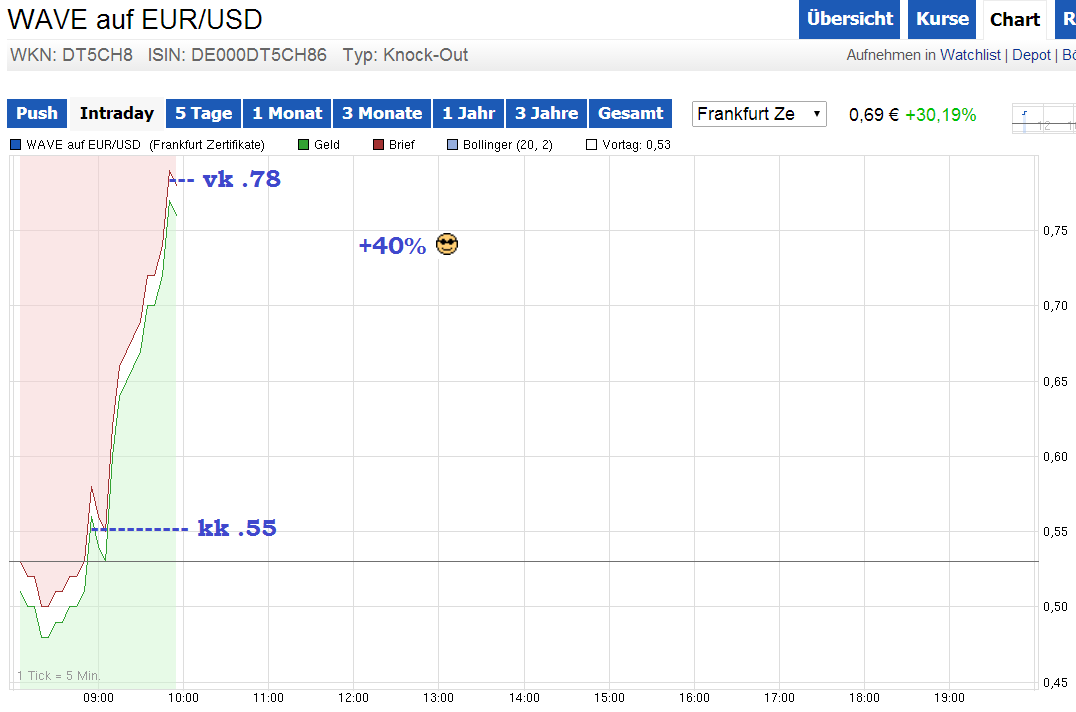Select the 1 Jahr time range
The image size is (1076, 712).
pyautogui.click(x=468, y=113)
